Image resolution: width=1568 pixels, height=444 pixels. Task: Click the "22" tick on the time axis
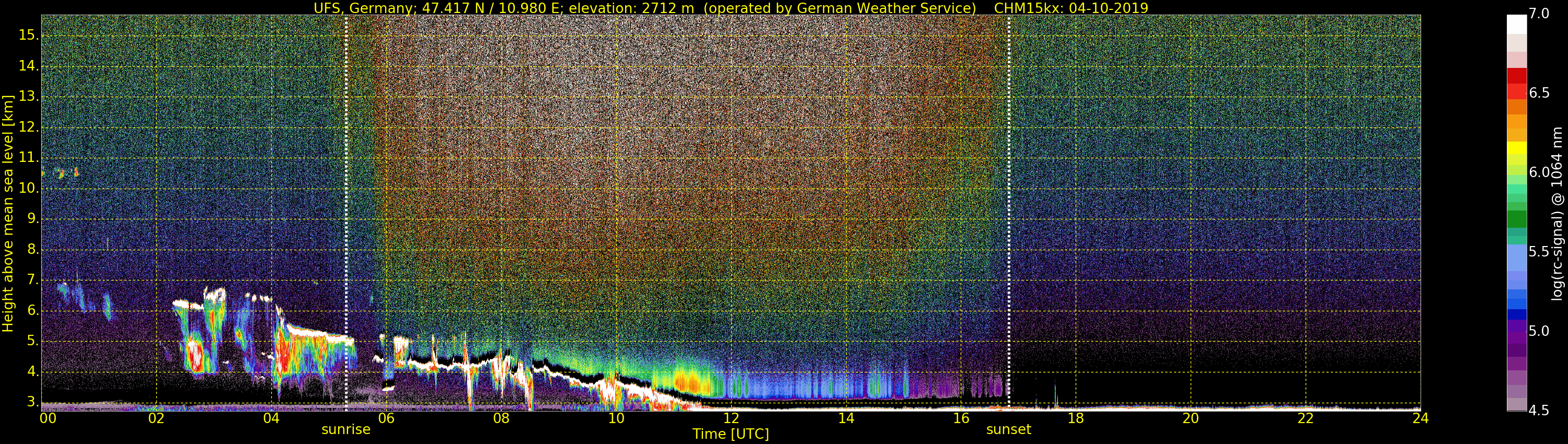point(1306,418)
